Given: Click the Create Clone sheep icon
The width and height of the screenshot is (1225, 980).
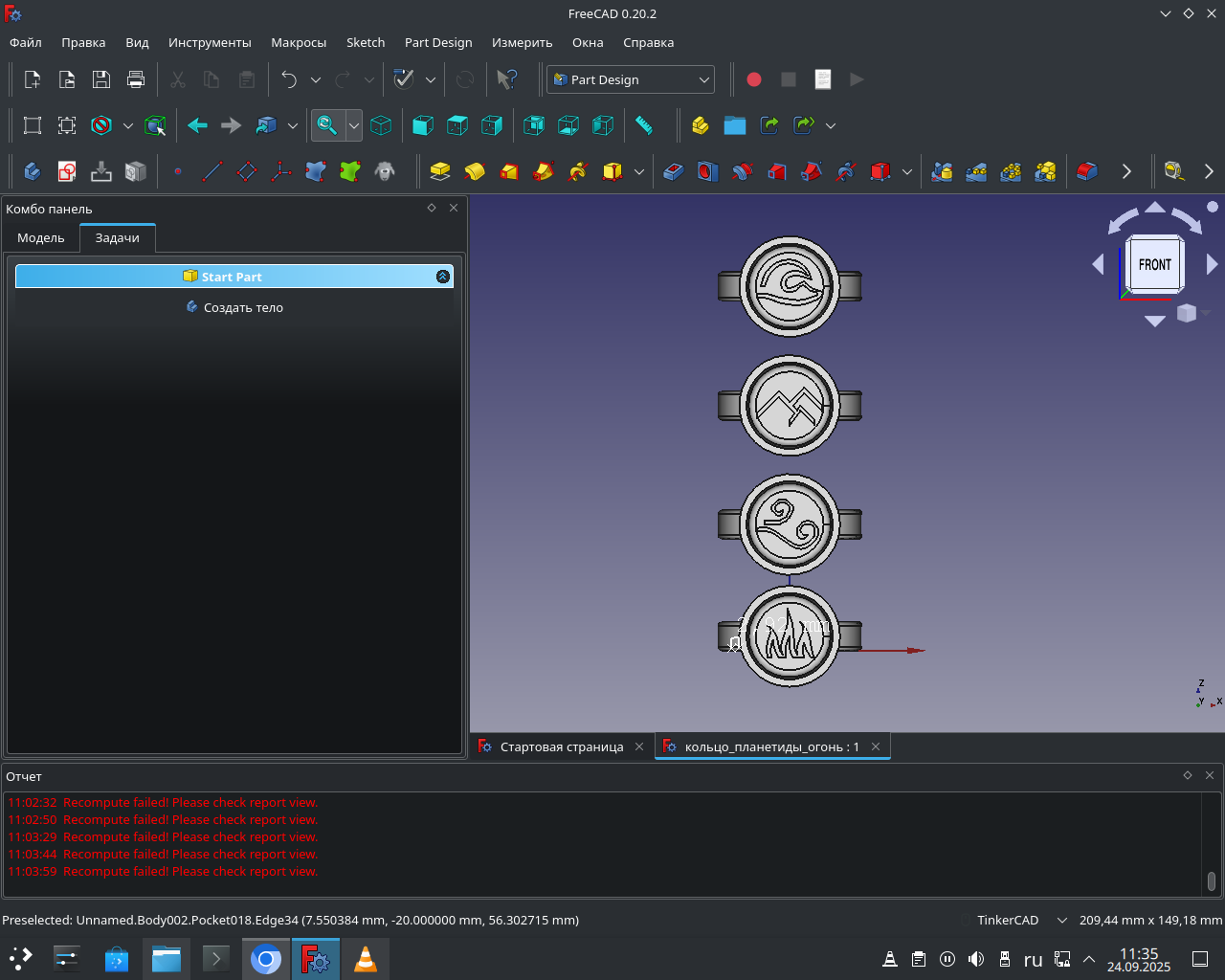Looking at the screenshot, I should [x=385, y=171].
